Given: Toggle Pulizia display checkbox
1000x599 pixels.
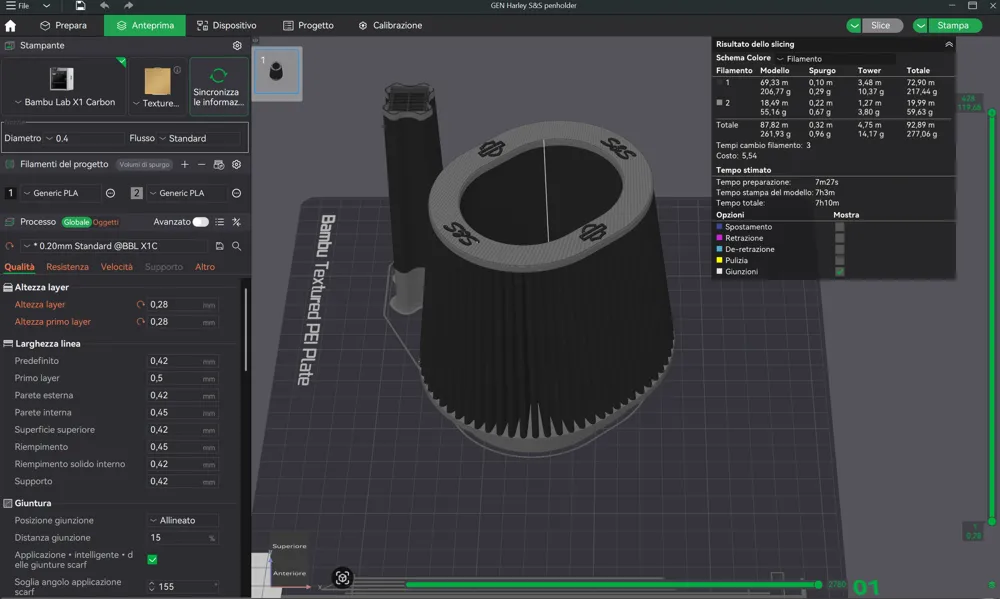Looking at the screenshot, I should tap(840, 260).
